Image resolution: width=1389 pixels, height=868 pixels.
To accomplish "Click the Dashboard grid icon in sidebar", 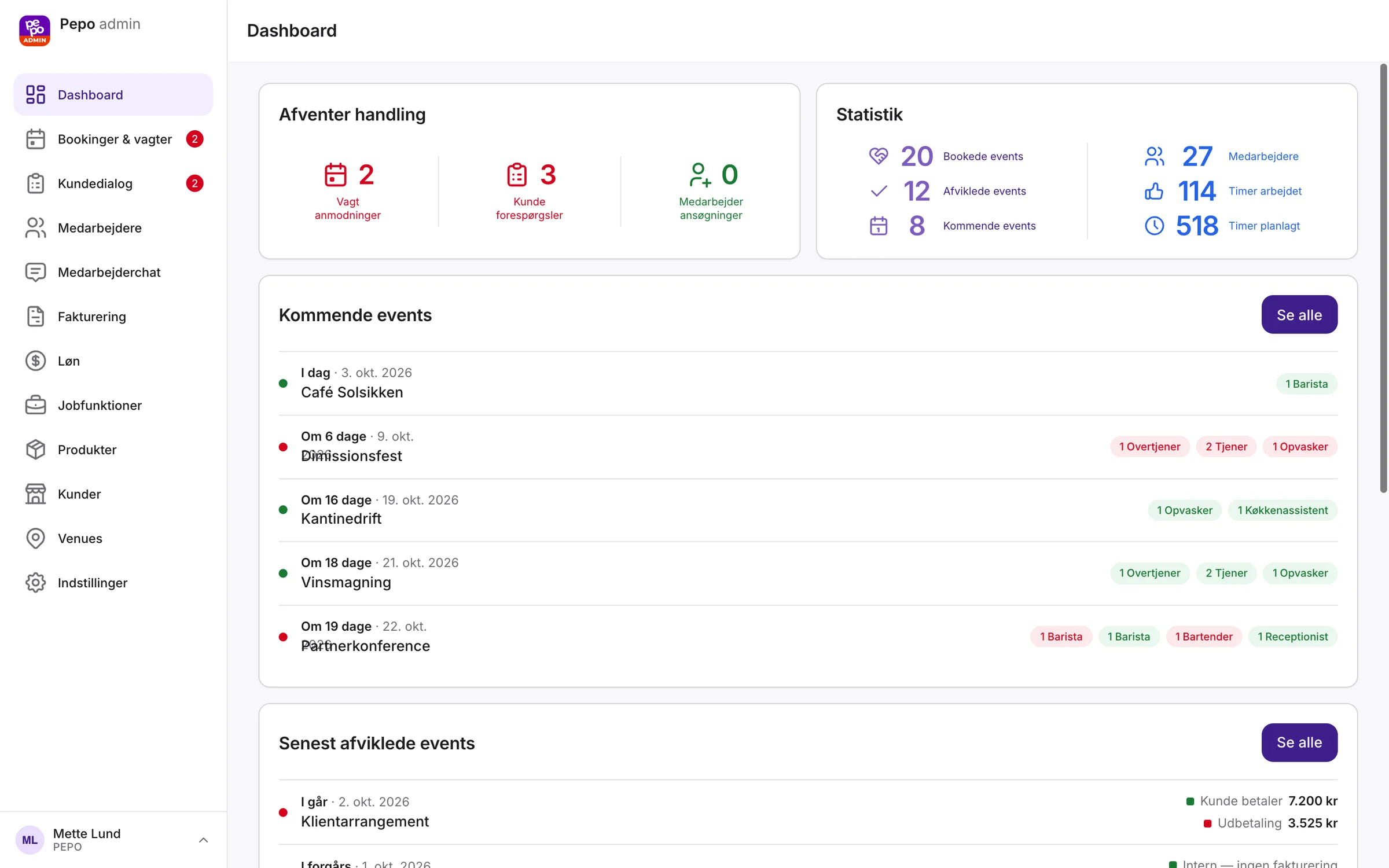I will pyautogui.click(x=35, y=94).
